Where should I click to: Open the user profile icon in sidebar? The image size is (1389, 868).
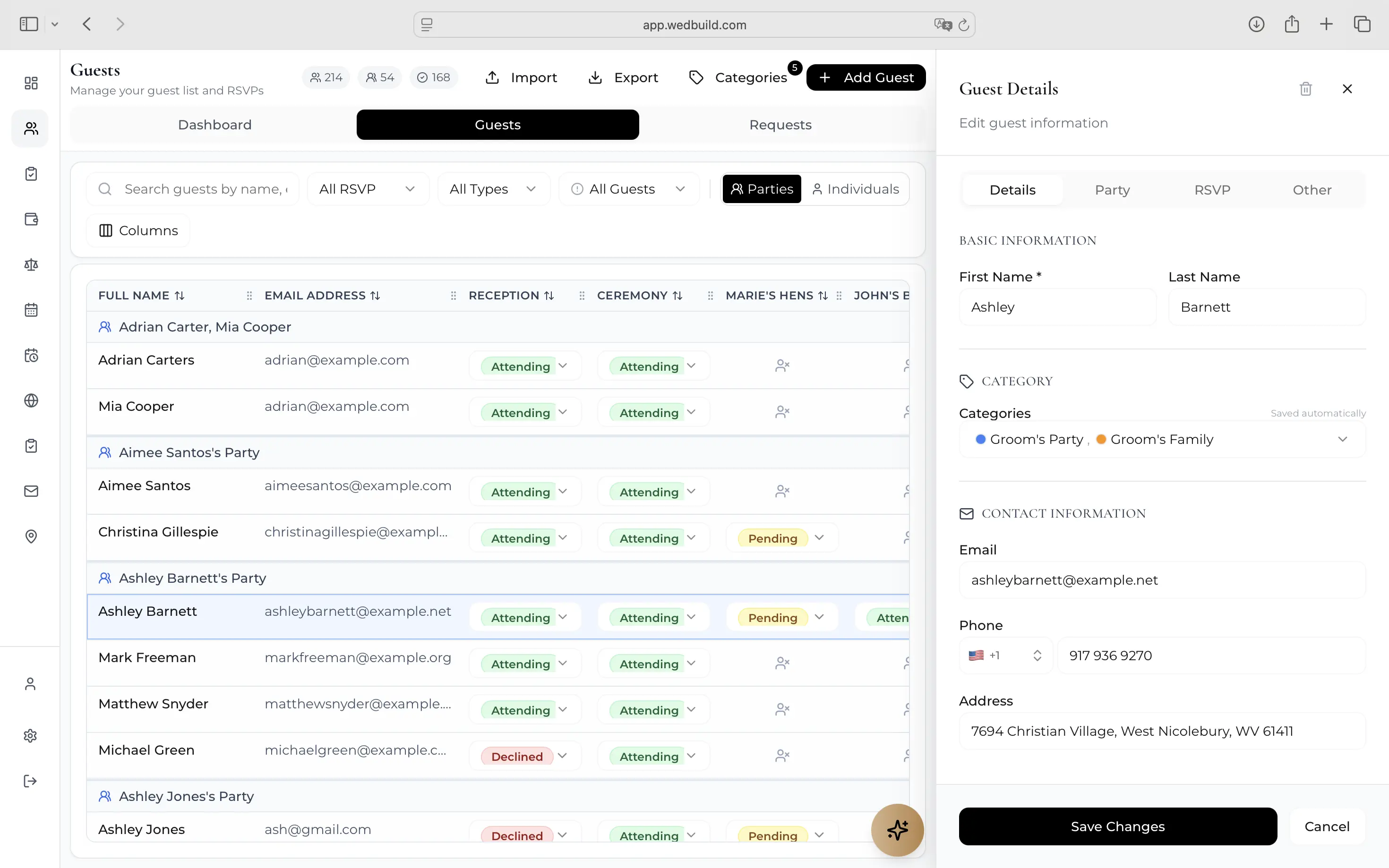pos(30,684)
